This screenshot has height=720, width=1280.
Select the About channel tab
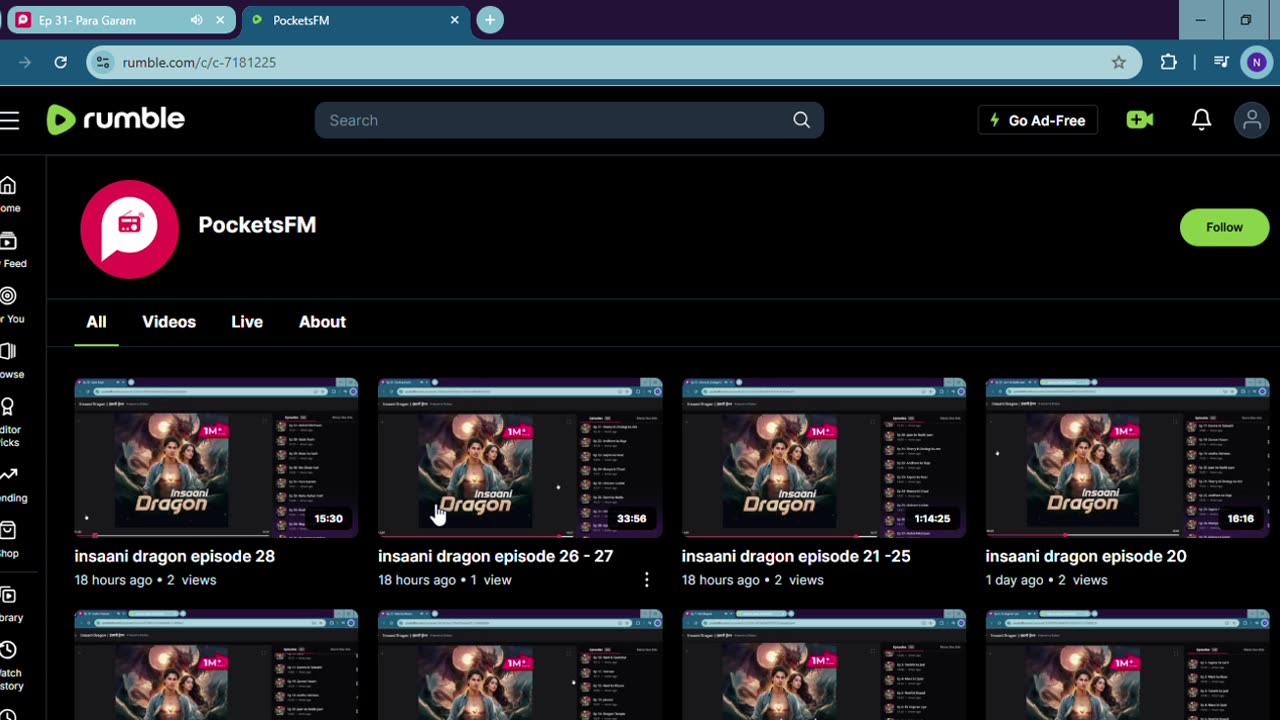322,322
